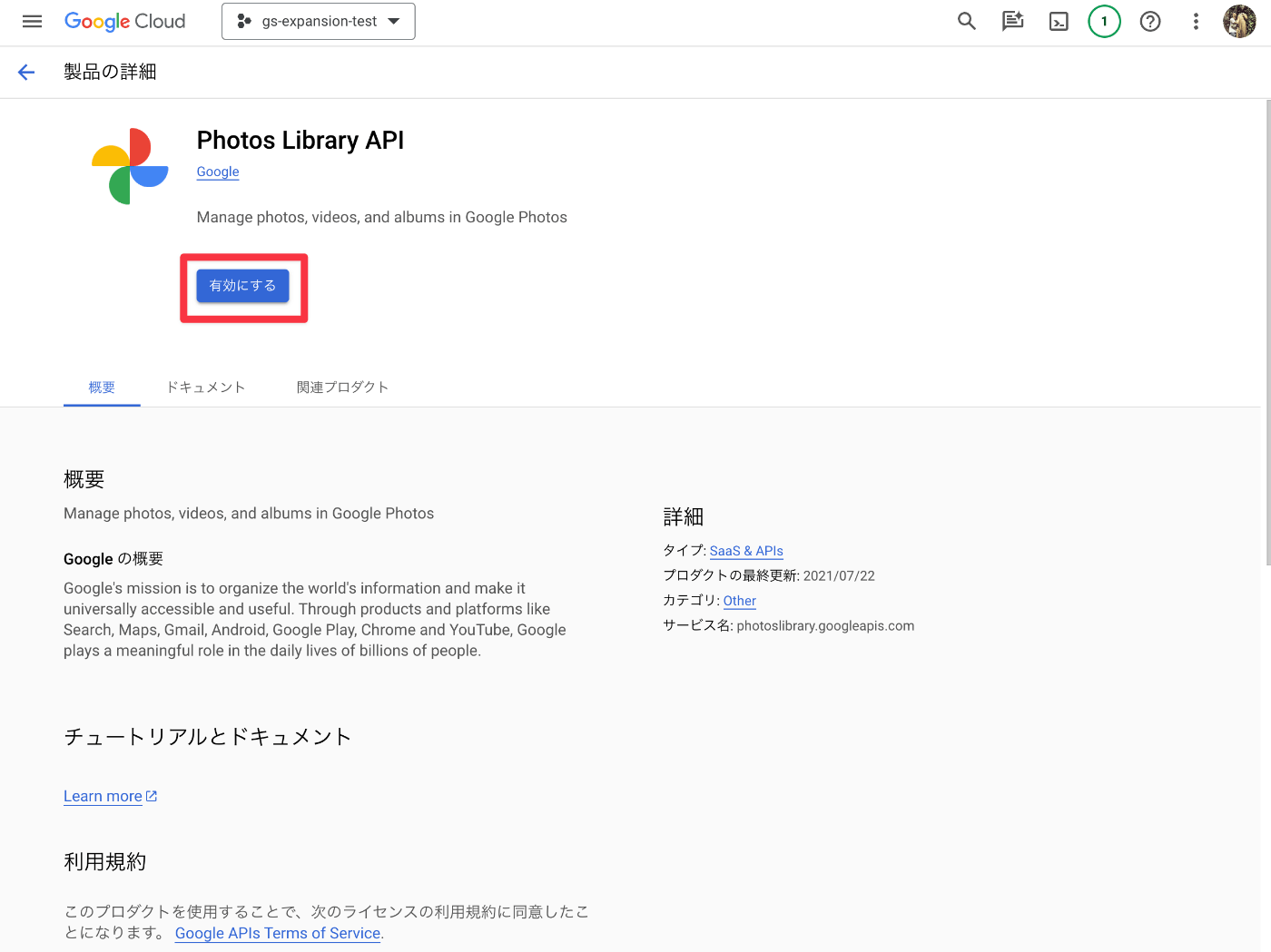Switch to the ドキュメント tab
1271x952 pixels.
(206, 388)
